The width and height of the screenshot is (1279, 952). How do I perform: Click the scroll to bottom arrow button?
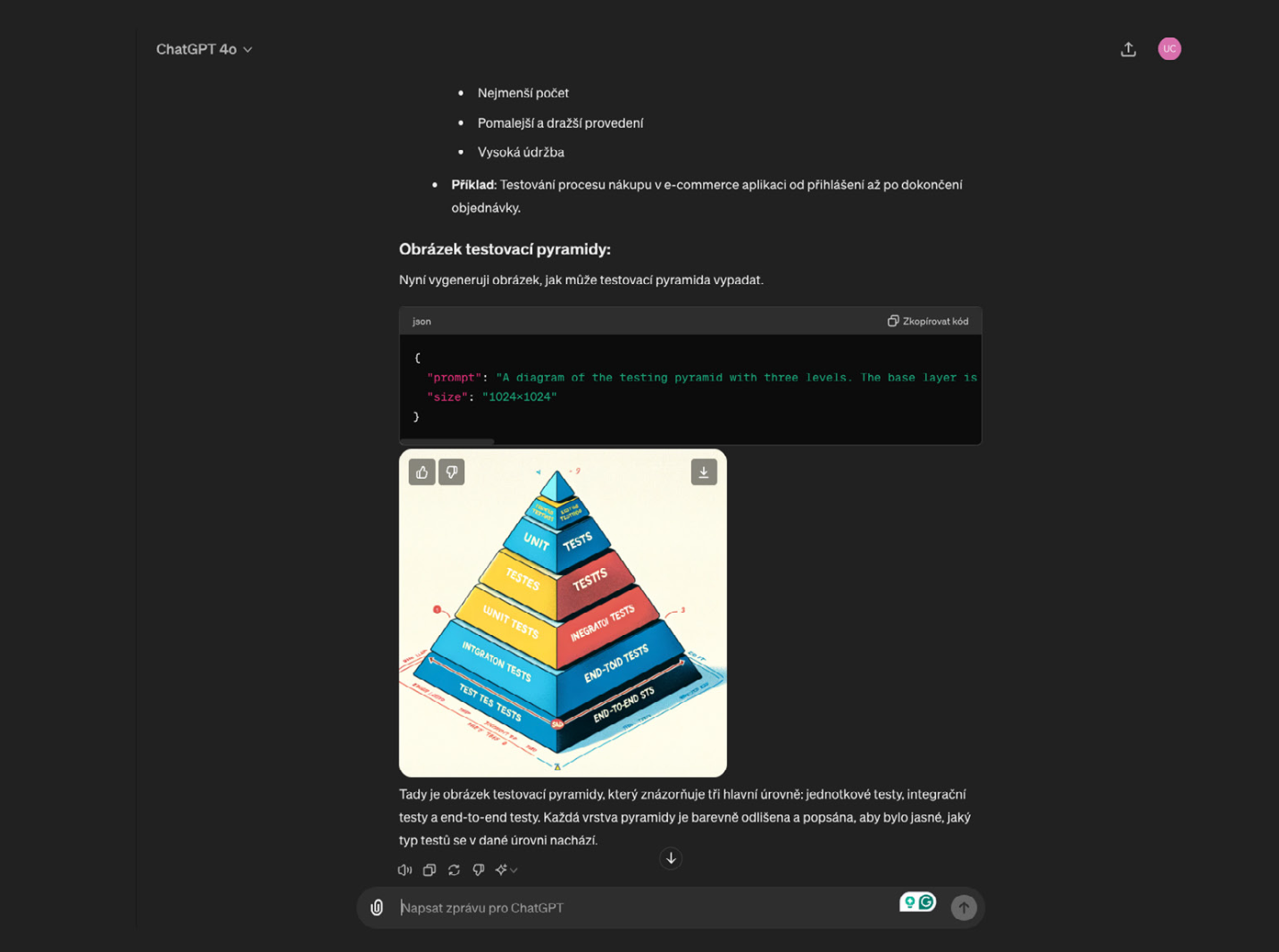(671, 858)
